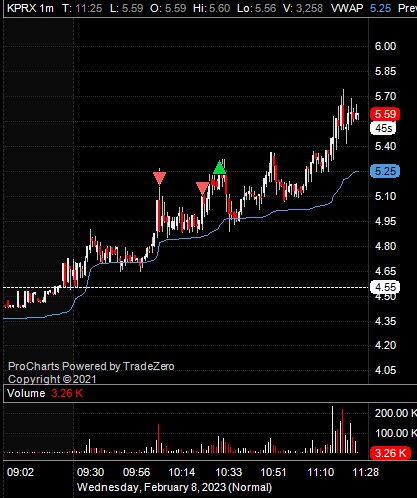The height and width of the screenshot is (498, 417).
Task: Click the O: 5.59 open value
Action: click(168, 8)
